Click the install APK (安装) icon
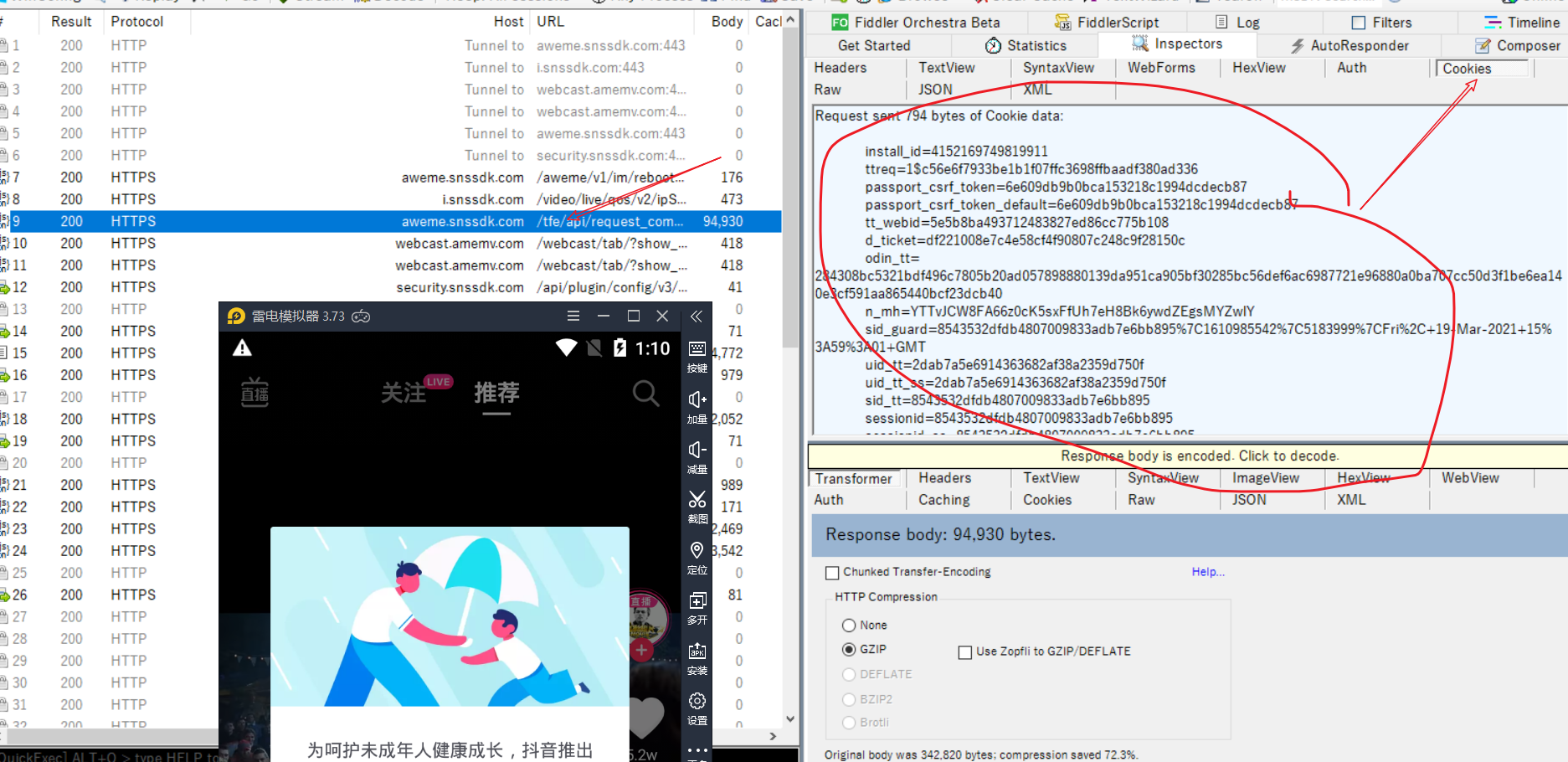 (697, 658)
